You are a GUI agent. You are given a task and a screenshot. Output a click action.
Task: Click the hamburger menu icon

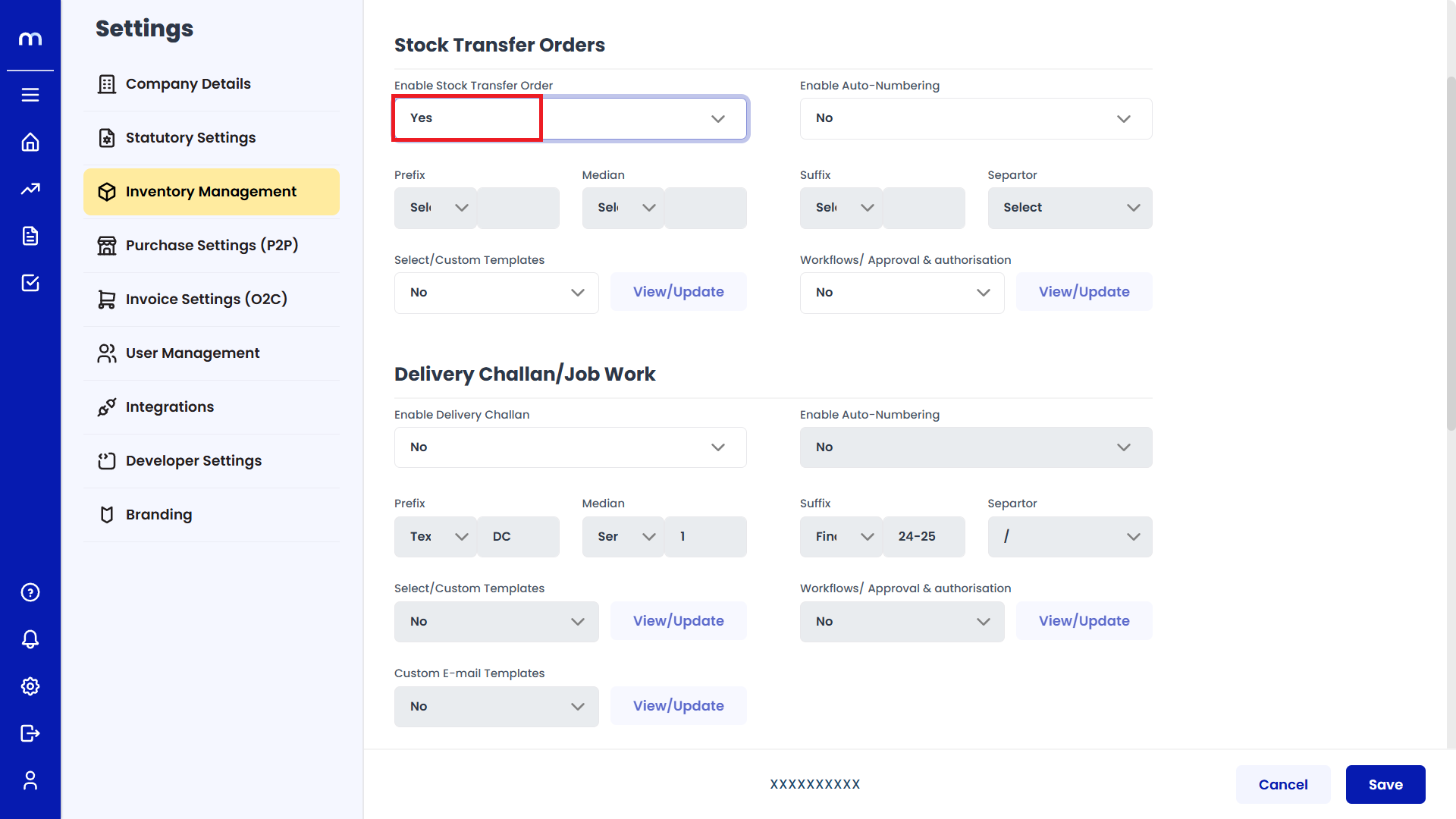click(x=30, y=95)
